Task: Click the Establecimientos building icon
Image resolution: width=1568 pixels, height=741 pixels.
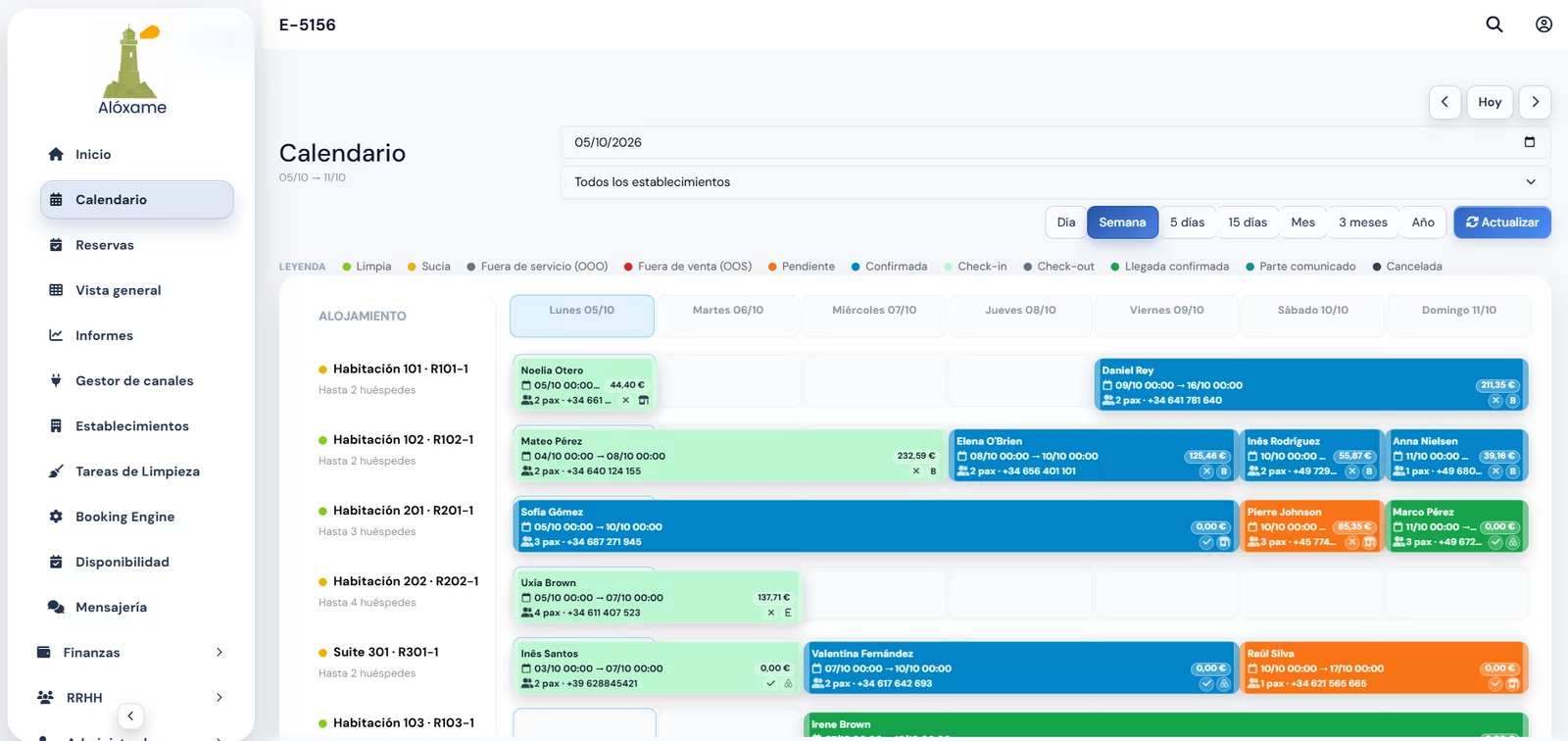Action: pyautogui.click(x=56, y=425)
